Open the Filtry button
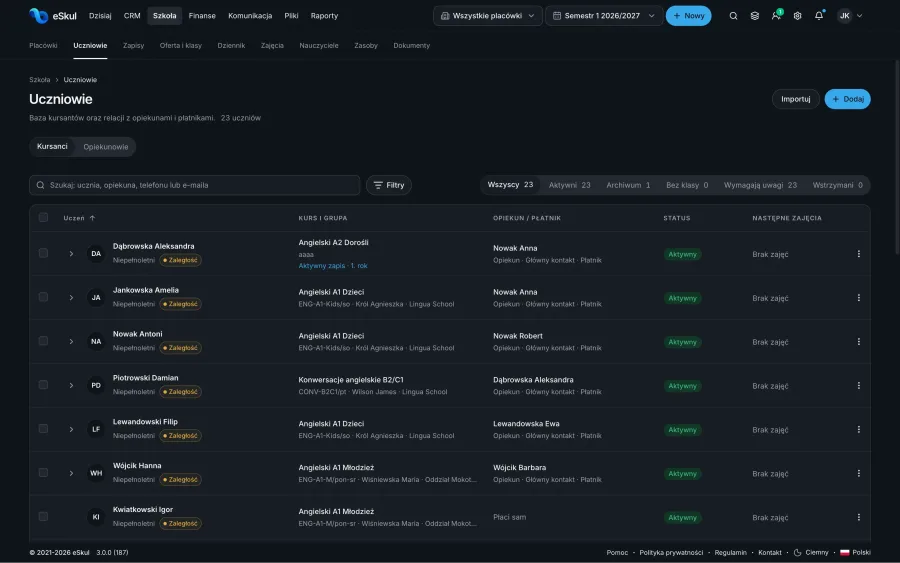900x563 pixels. (x=389, y=185)
